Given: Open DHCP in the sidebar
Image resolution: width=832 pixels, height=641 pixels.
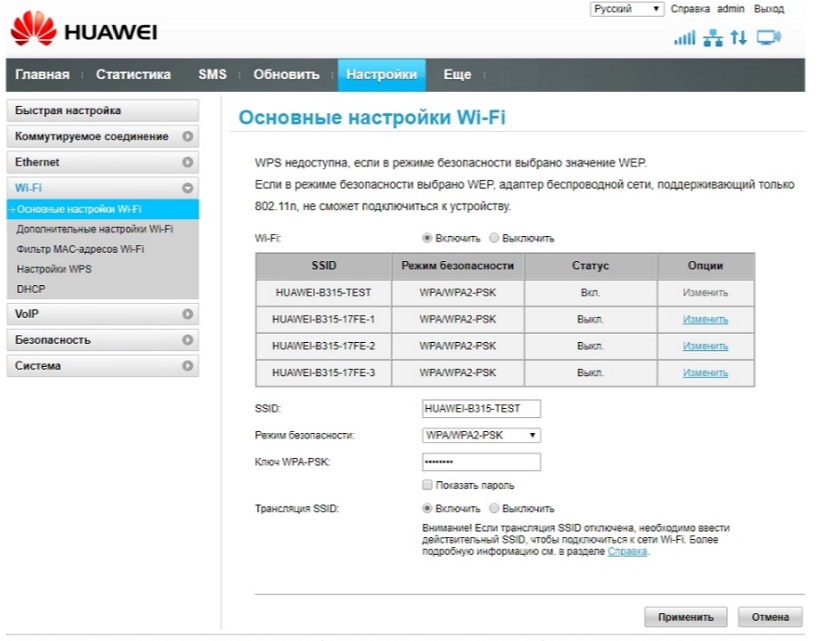Looking at the screenshot, I should (x=31, y=289).
